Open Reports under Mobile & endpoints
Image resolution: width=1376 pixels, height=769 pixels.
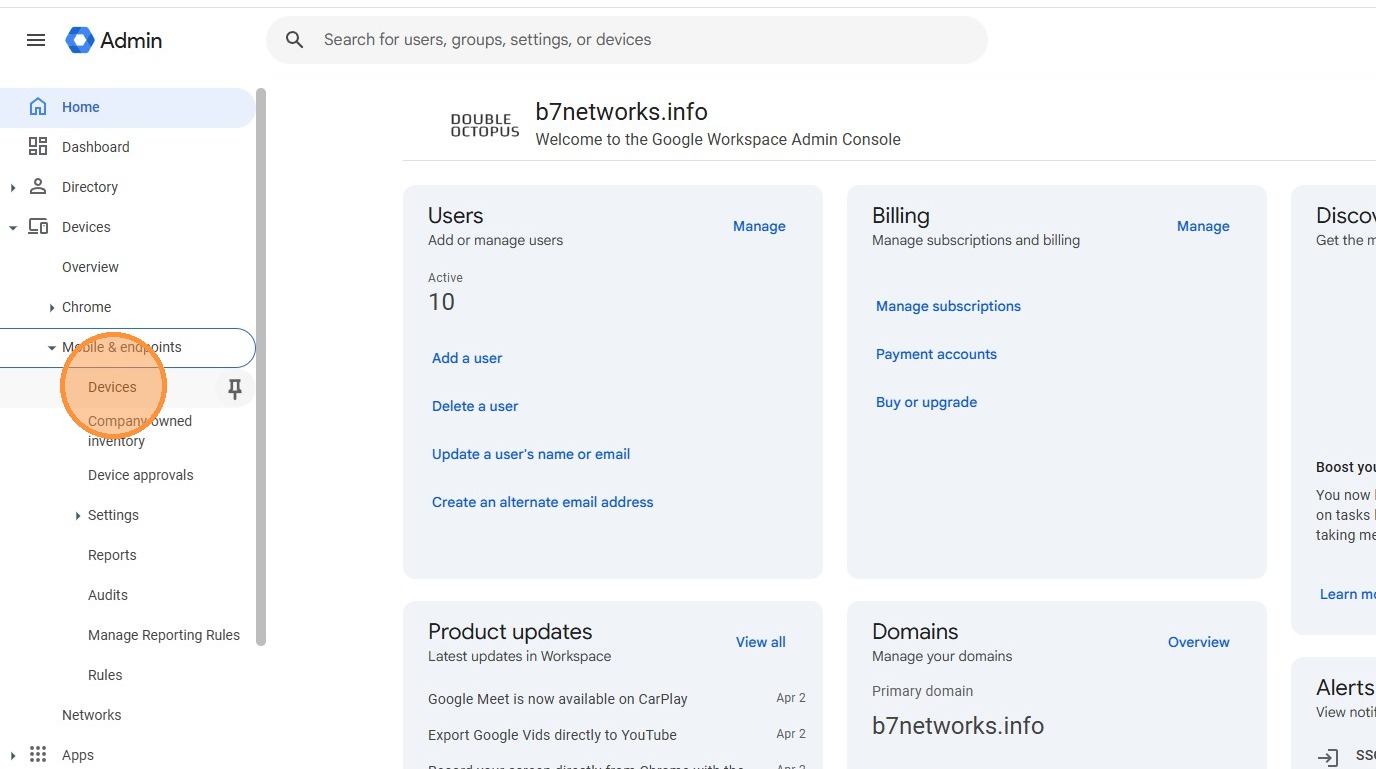[112, 555]
